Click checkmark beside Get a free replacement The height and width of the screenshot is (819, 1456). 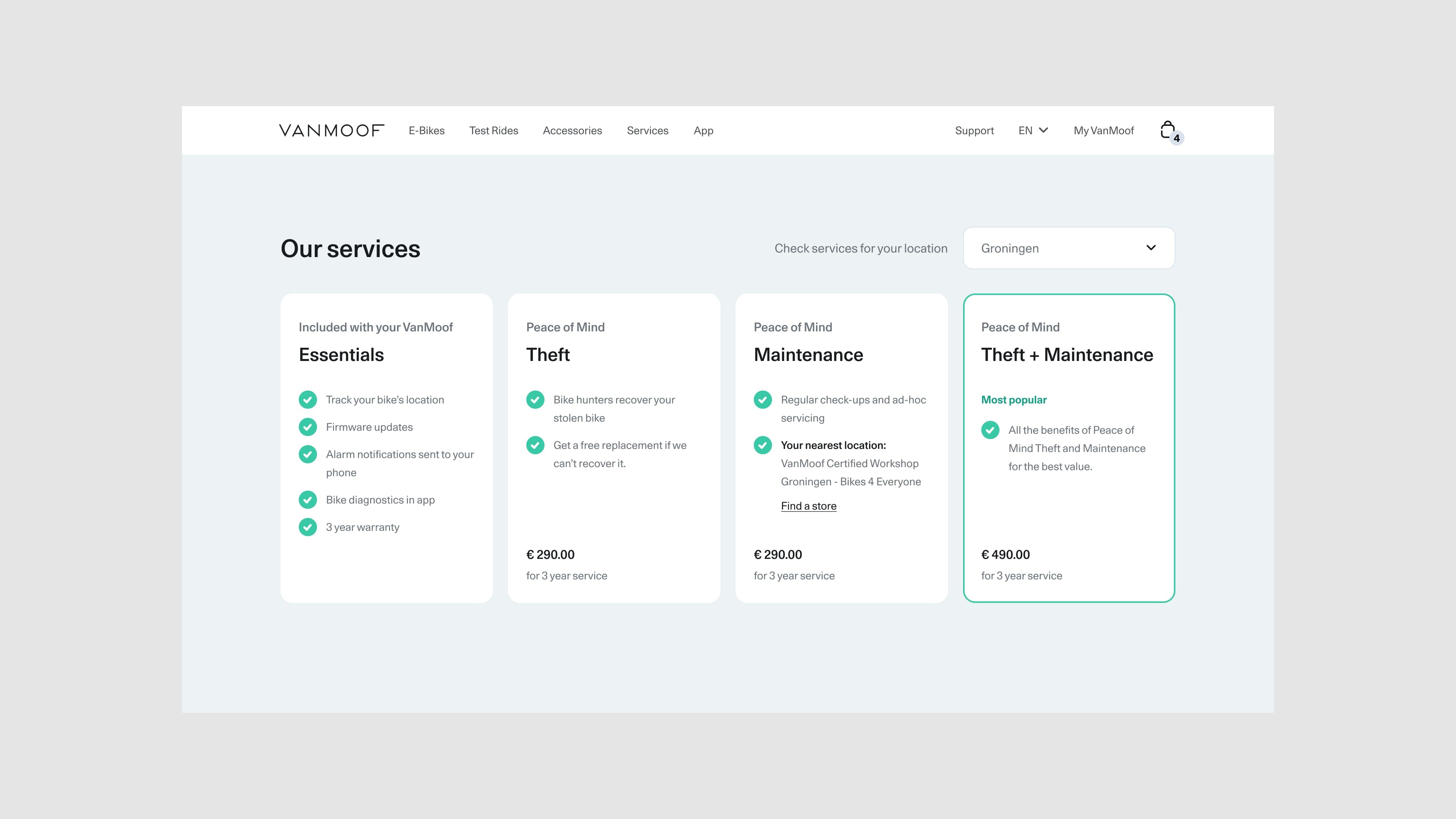coord(535,445)
